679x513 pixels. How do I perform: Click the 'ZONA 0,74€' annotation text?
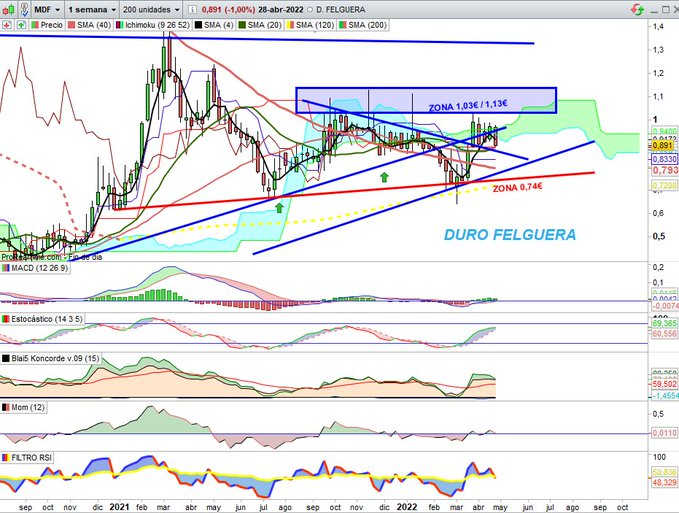pyautogui.click(x=517, y=187)
